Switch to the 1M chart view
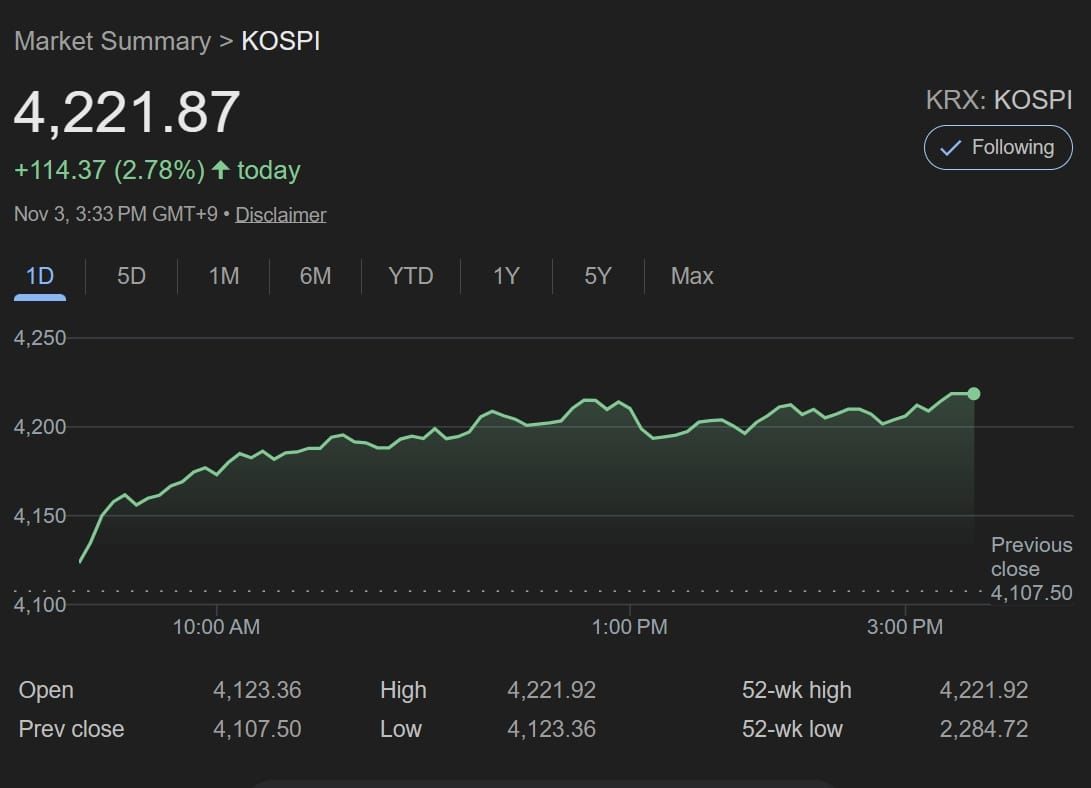 click(222, 276)
